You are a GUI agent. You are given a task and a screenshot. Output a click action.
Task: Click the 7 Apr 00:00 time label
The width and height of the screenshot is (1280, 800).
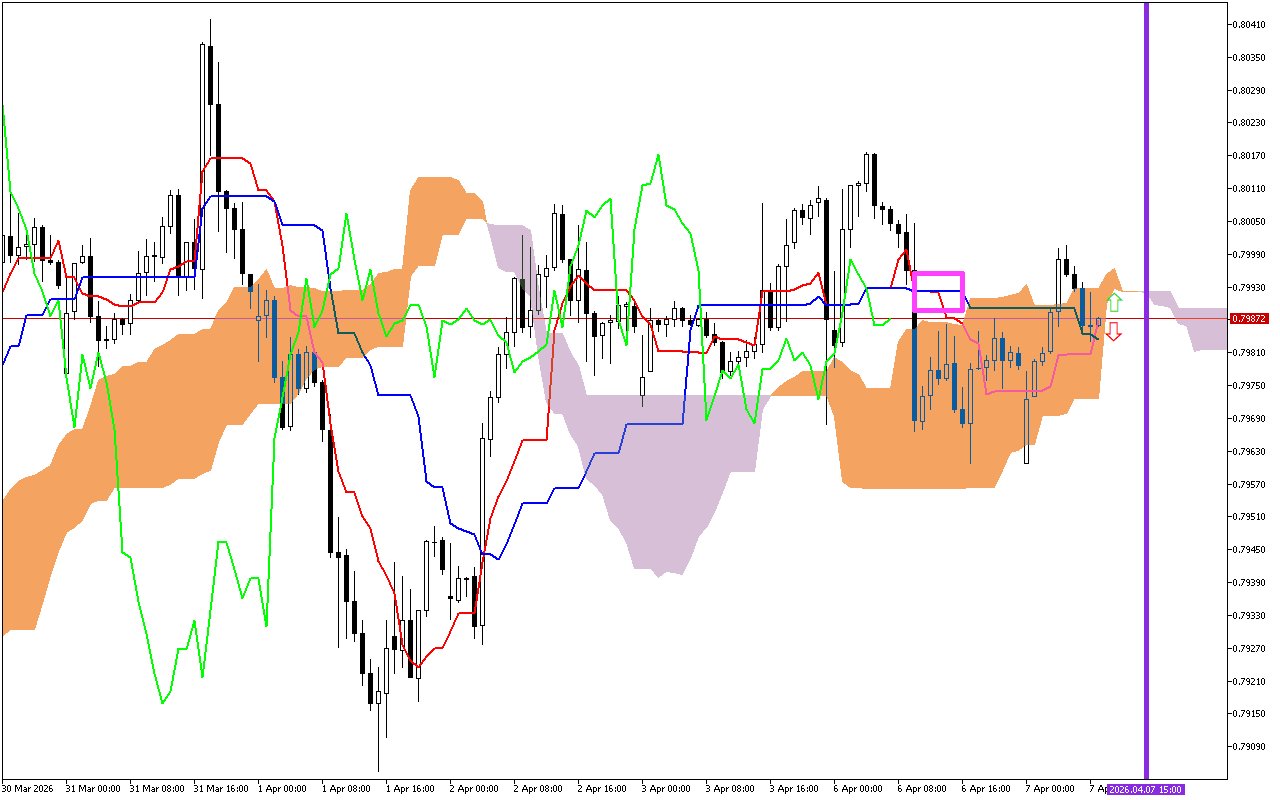[1050, 788]
